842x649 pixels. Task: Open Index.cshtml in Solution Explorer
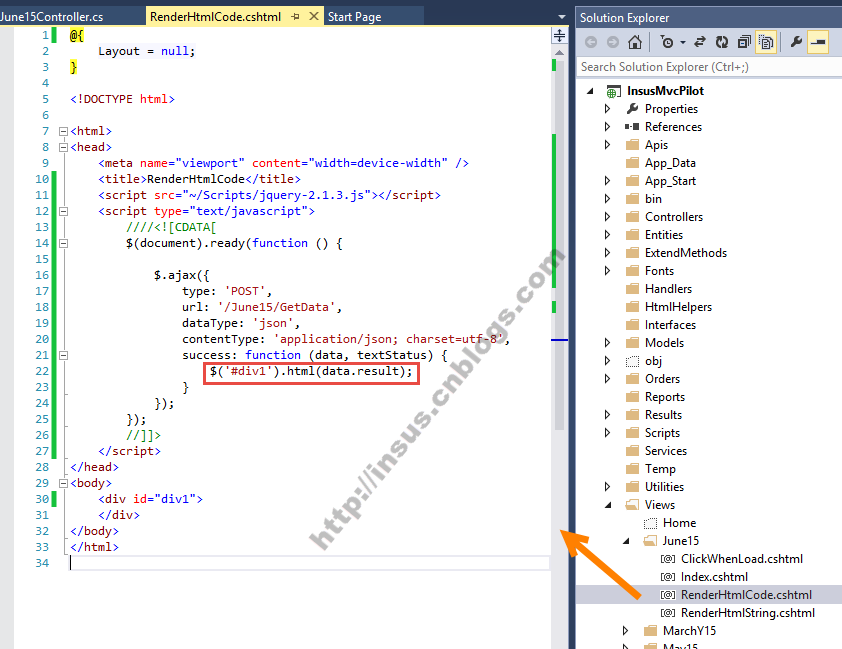714,577
